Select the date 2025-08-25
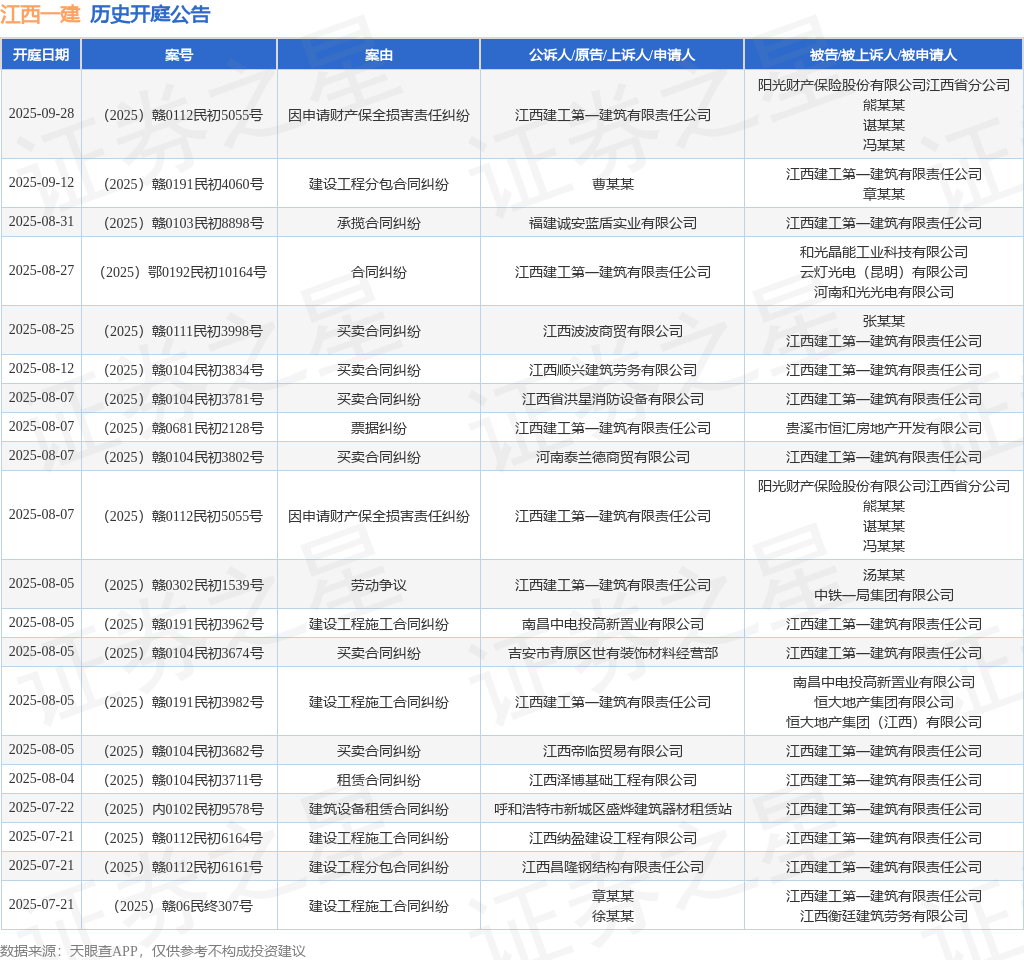Image resolution: width=1024 pixels, height=960 pixels. pyautogui.click(x=41, y=330)
